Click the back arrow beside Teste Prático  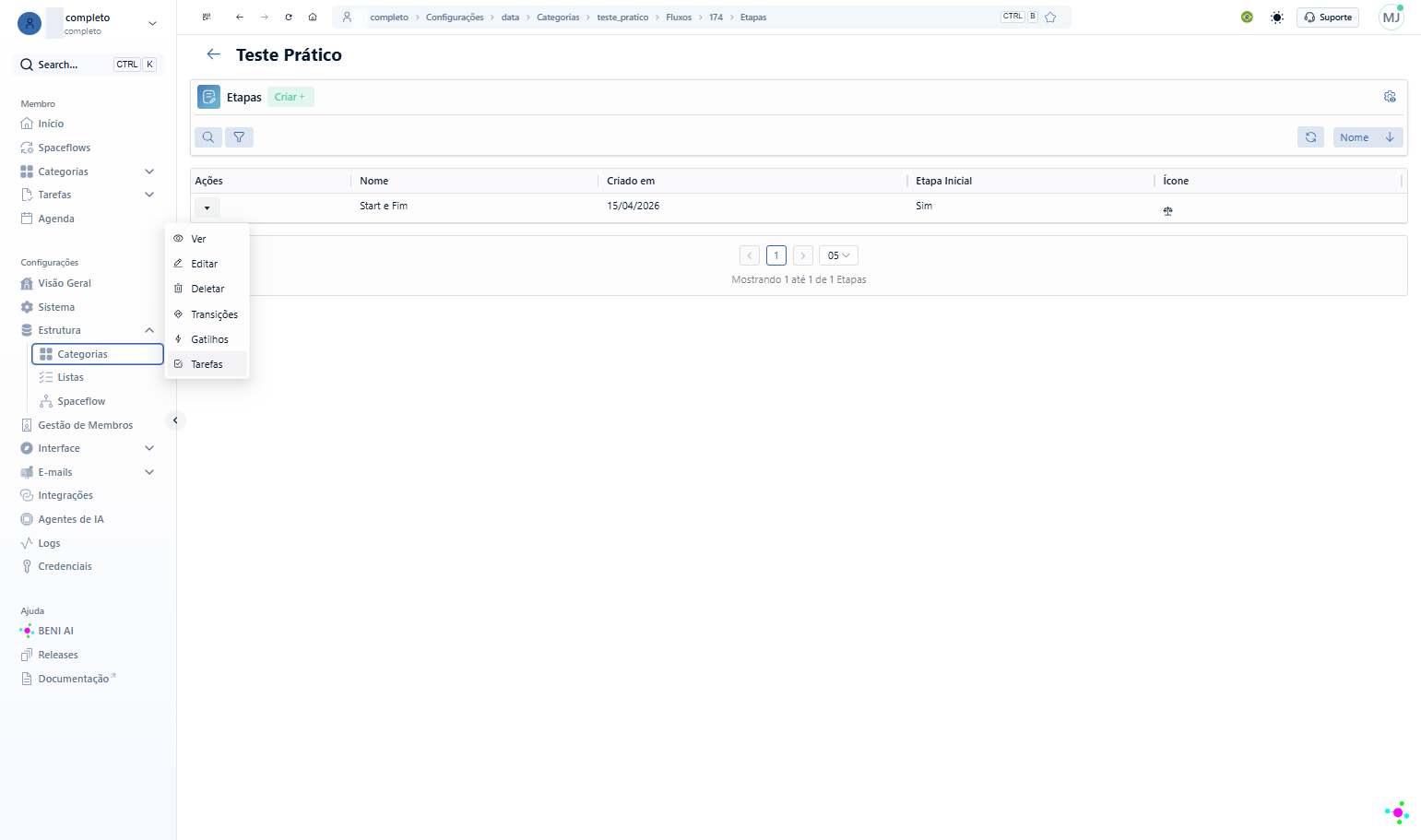coord(214,54)
